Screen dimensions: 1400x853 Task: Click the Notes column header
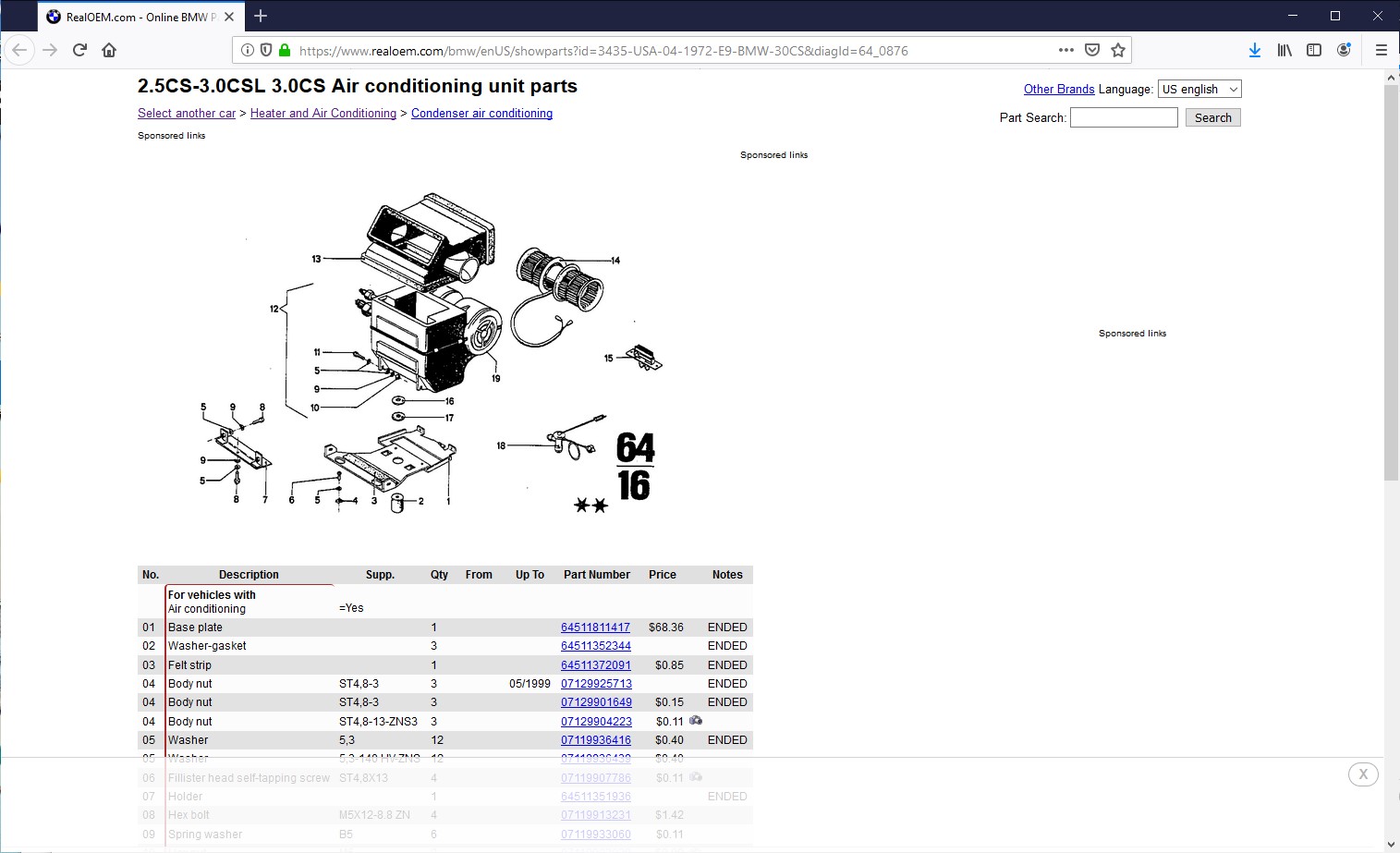[x=727, y=574]
